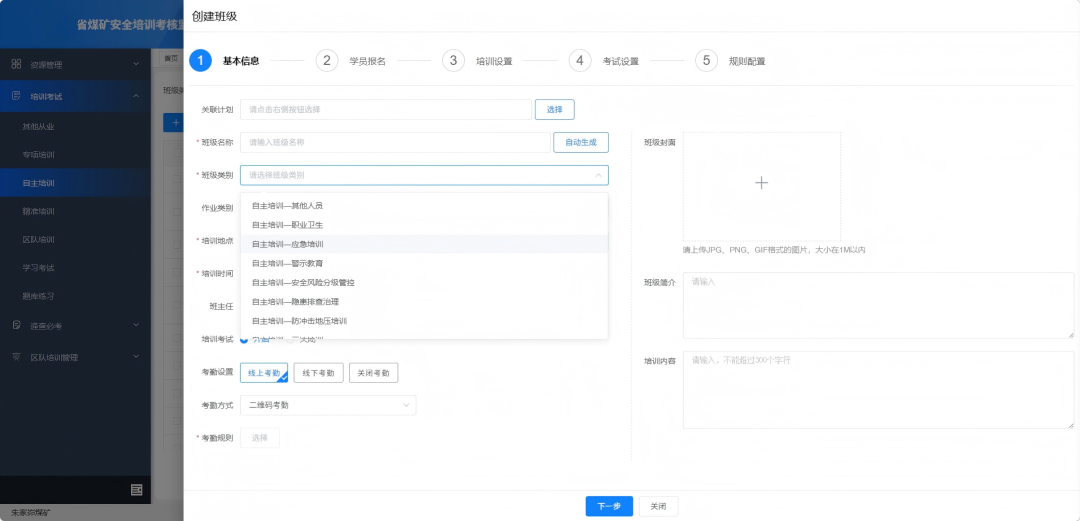Click step 5 circle 规则配置
This screenshot has height=521, width=1080.
[x=706, y=61]
